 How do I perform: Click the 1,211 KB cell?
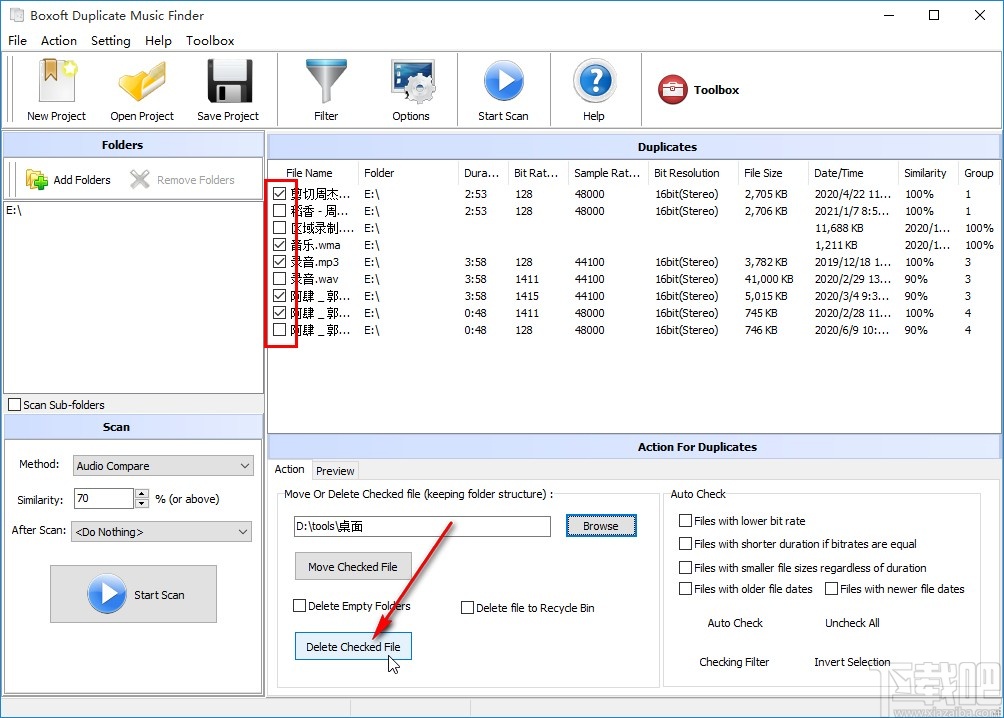coord(836,245)
